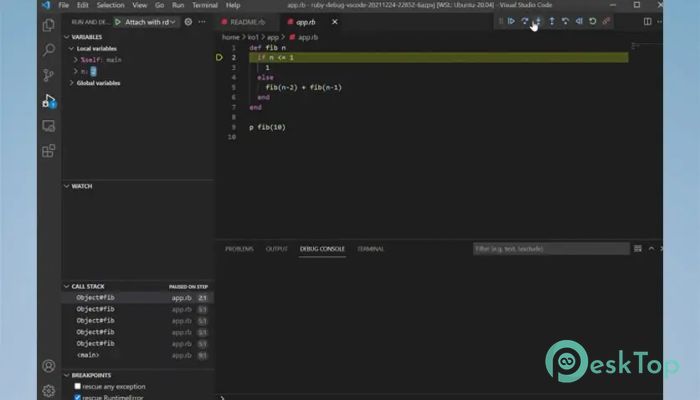Click Reverse on debug toolbar

pos(579,21)
